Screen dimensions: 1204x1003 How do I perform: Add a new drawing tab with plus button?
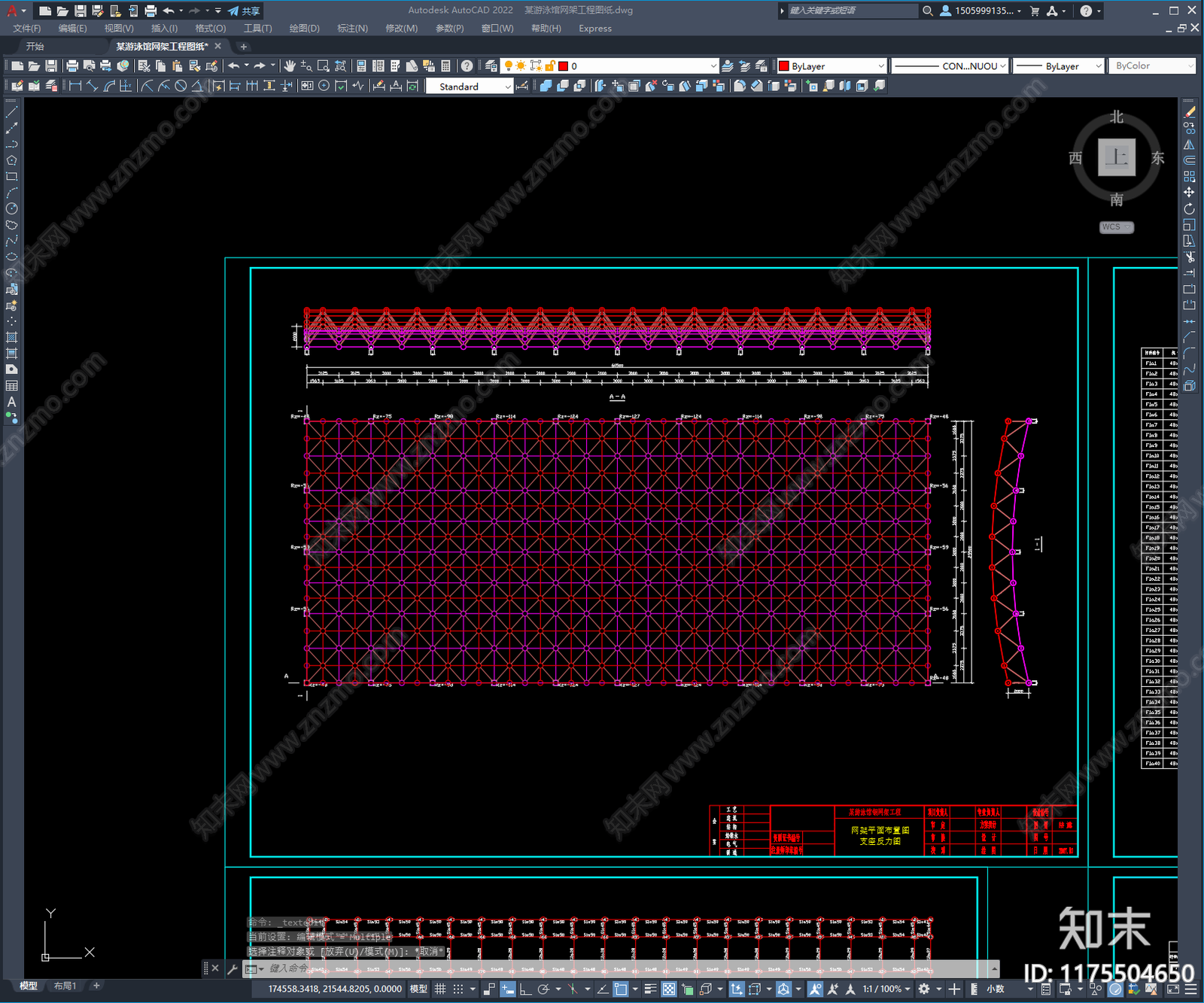[x=243, y=47]
